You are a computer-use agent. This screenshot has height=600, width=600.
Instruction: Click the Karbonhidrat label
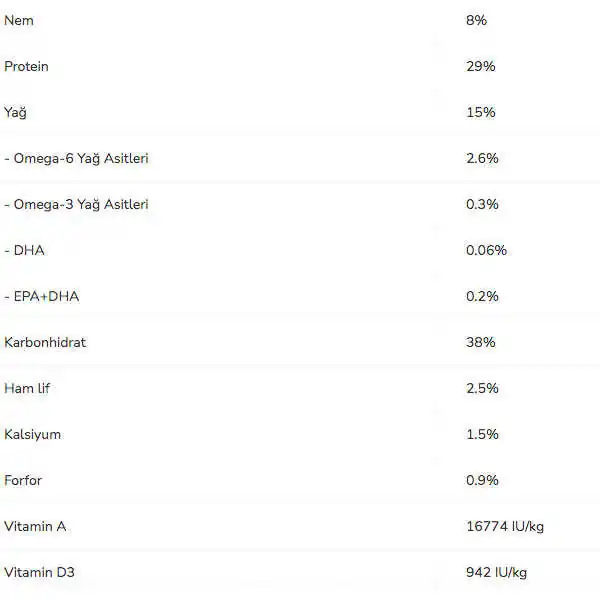click(45, 342)
